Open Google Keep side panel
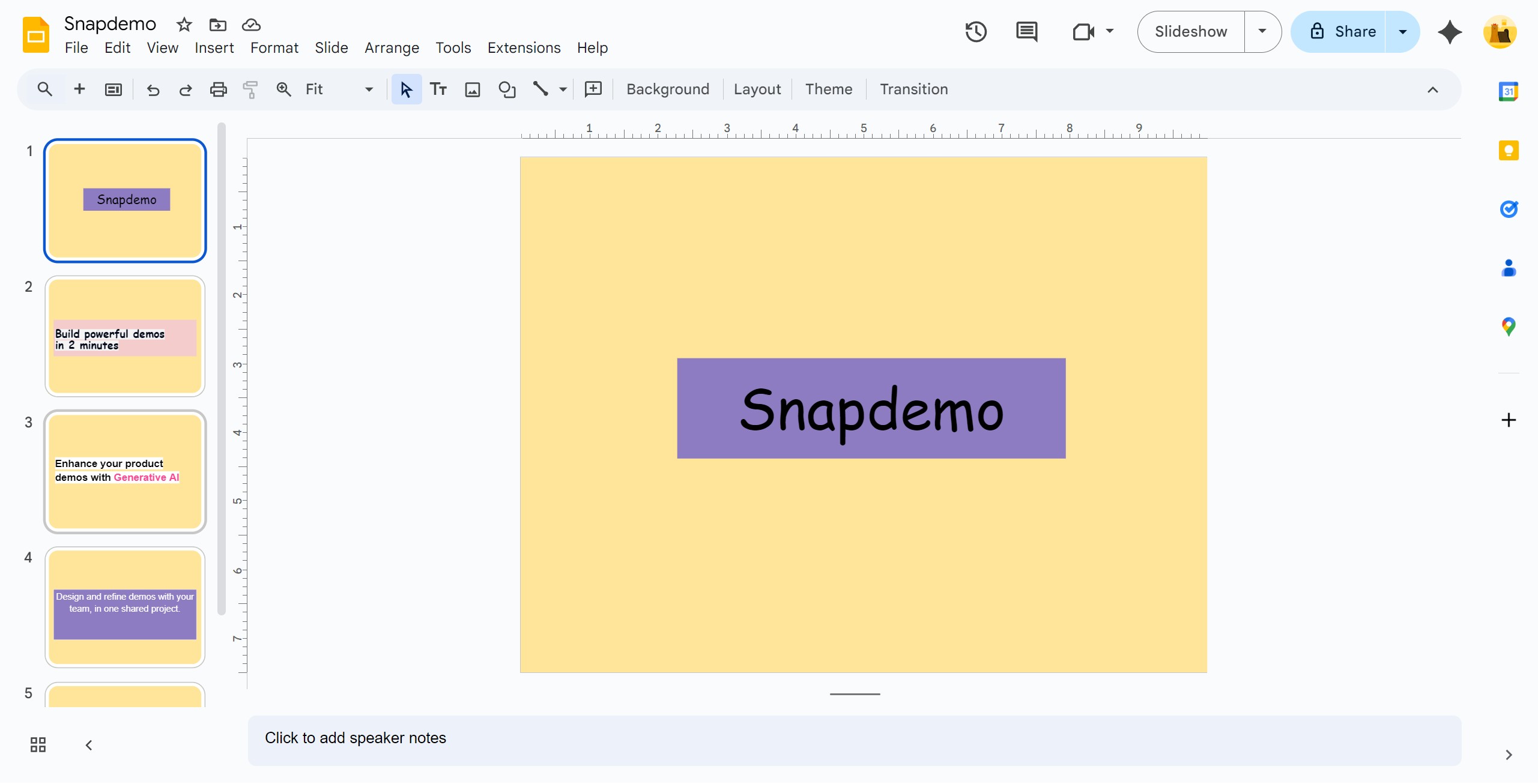Screen dimensions: 1538x784 [x=1509, y=150]
